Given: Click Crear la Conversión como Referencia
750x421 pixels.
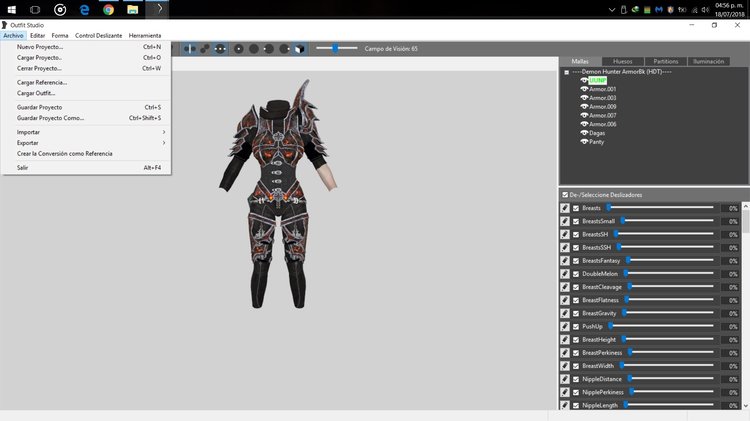Looking at the screenshot, I should pos(86,154).
